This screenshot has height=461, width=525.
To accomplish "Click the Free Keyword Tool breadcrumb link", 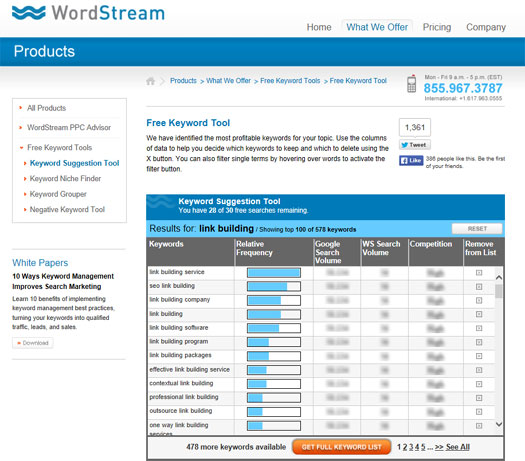I will (x=358, y=81).
